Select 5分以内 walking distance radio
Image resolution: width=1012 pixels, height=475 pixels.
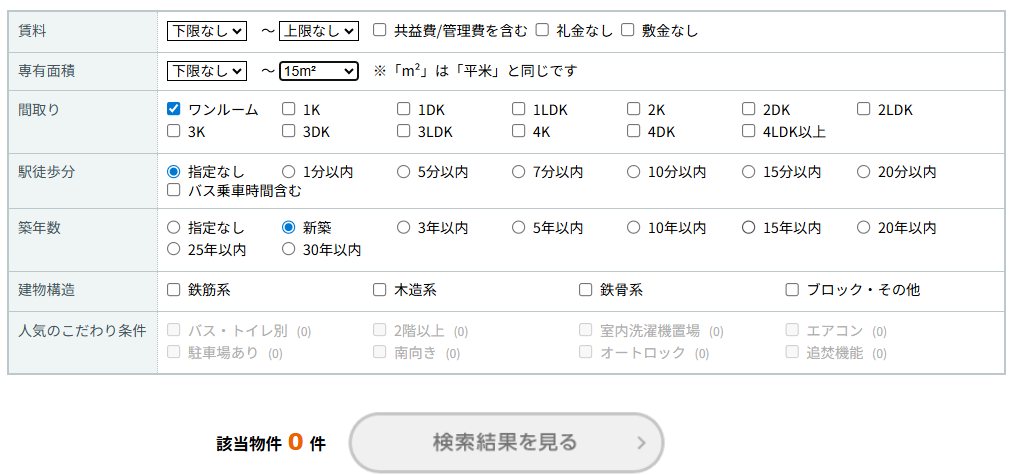[404, 171]
